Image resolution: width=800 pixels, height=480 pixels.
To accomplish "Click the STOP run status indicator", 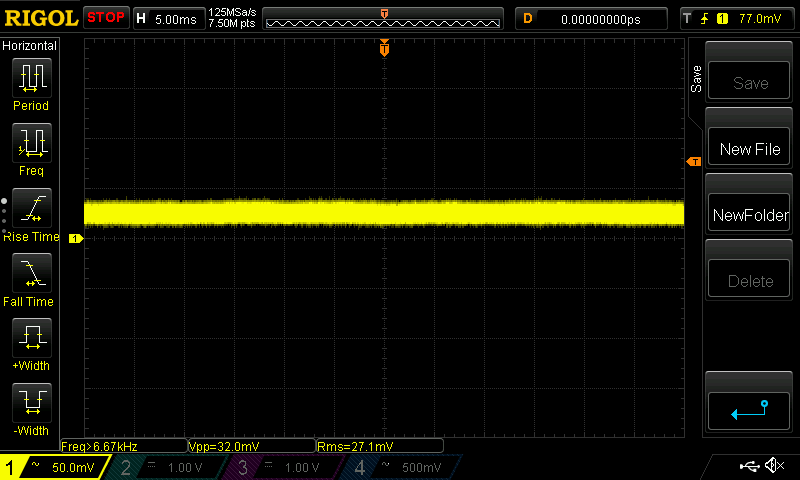I will point(106,18).
